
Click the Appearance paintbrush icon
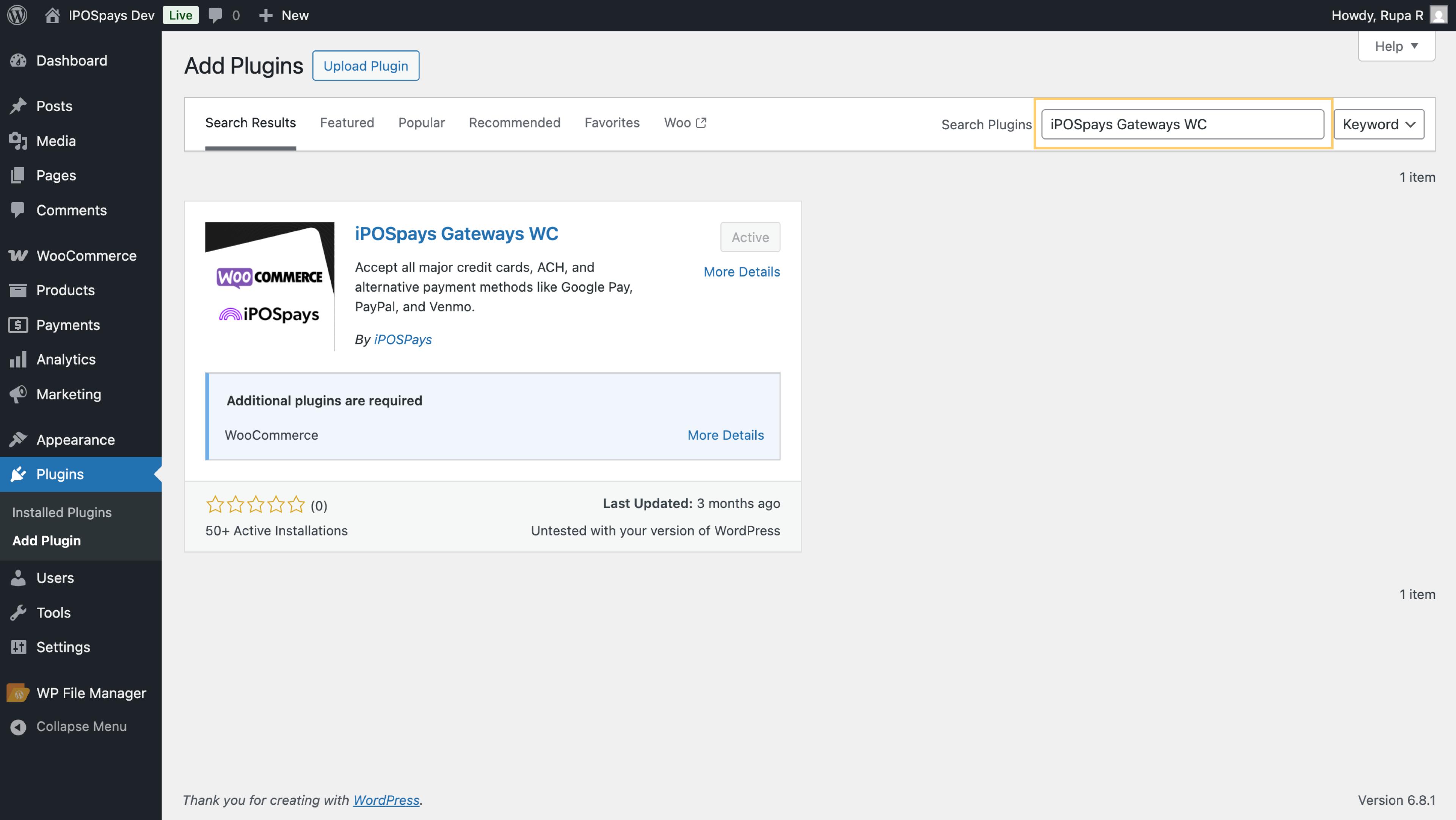[18, 440]
